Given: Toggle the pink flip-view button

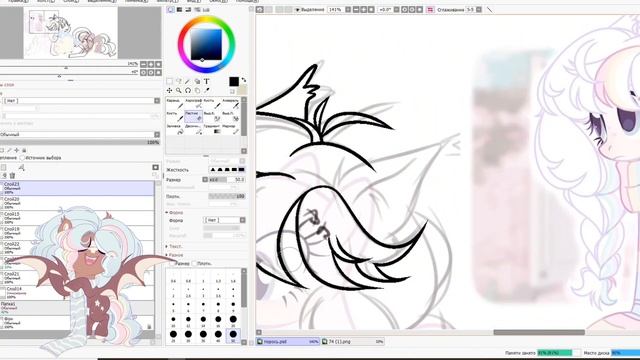Looking at the screenshot, I should [430, 9].
